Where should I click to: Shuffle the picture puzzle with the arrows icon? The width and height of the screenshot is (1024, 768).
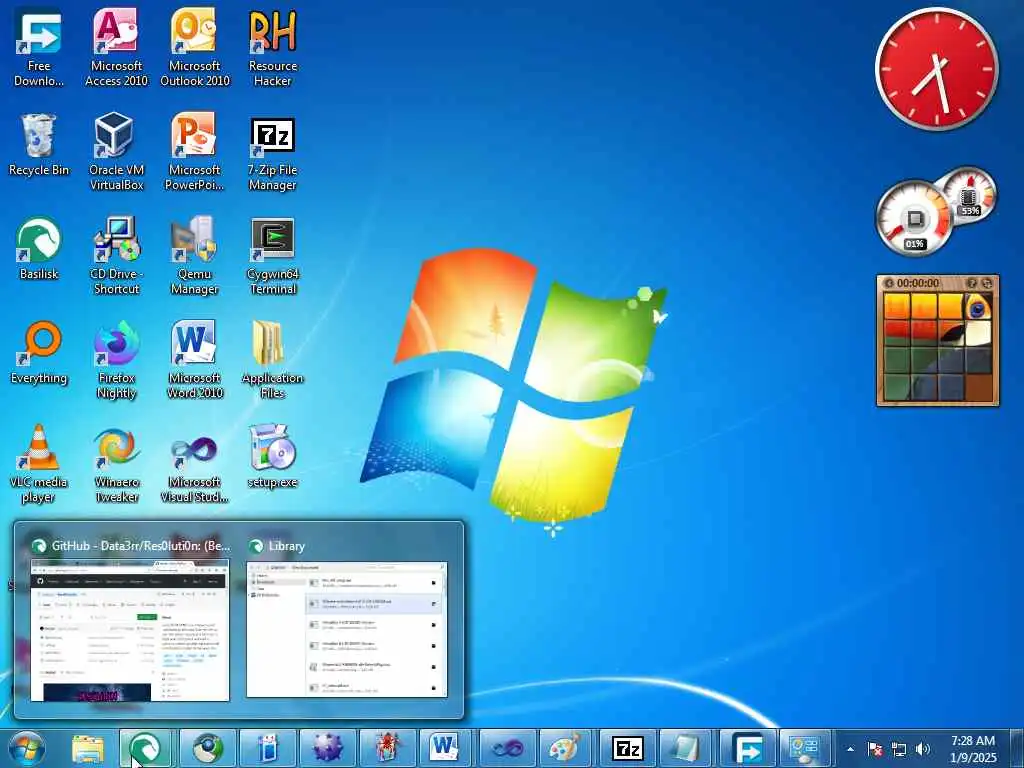[987, 283]
